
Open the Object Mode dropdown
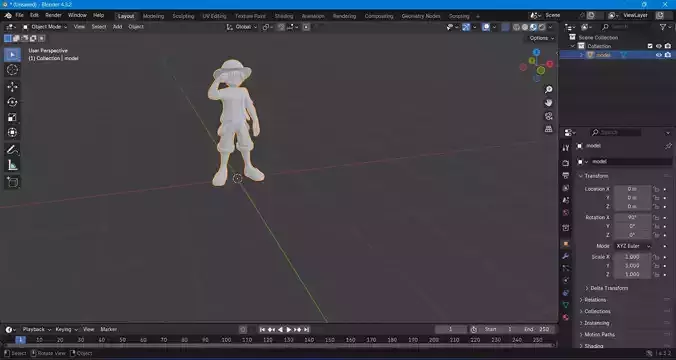[45, 27]
